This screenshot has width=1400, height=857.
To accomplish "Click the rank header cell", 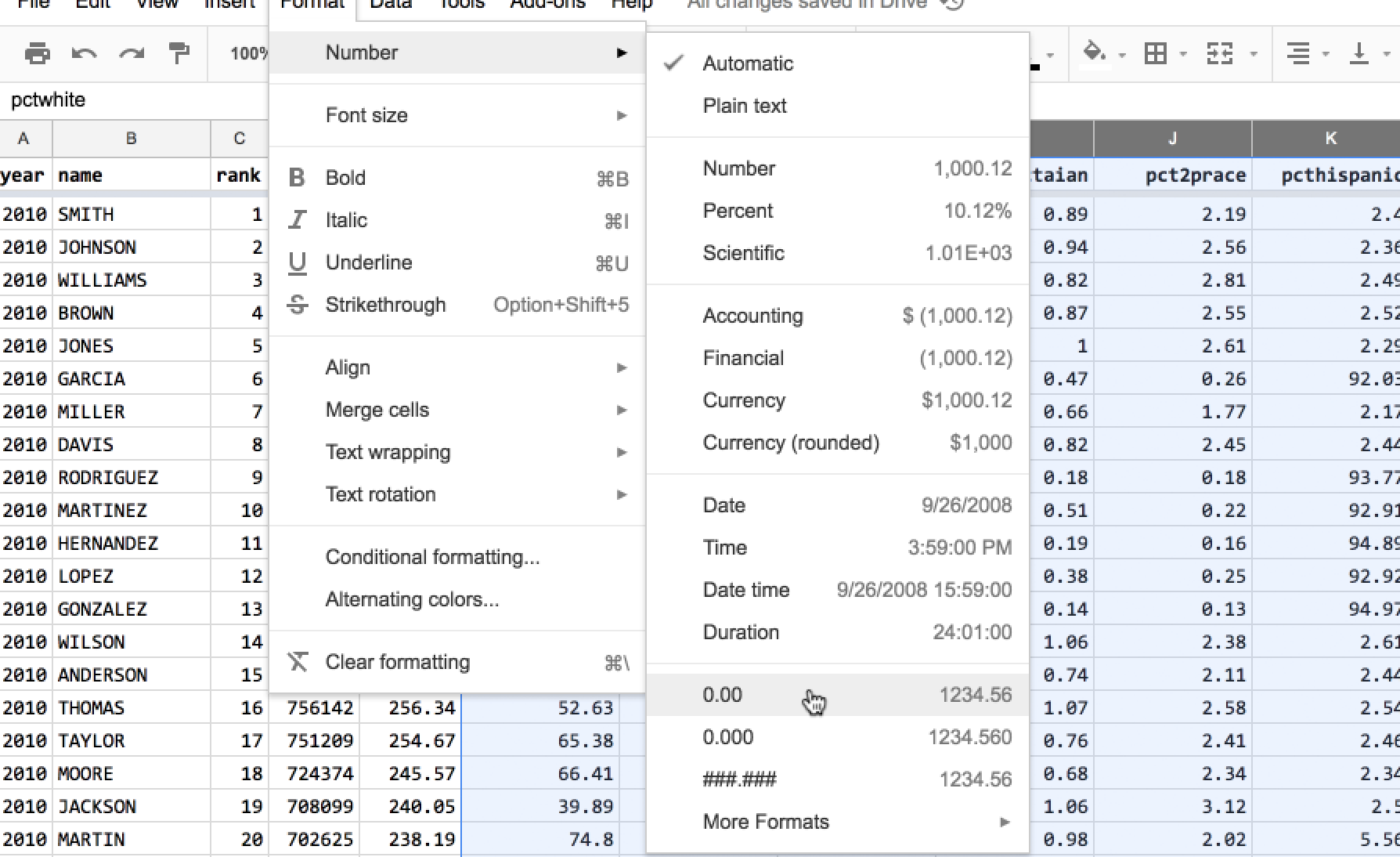I will [x=239, y=175].
